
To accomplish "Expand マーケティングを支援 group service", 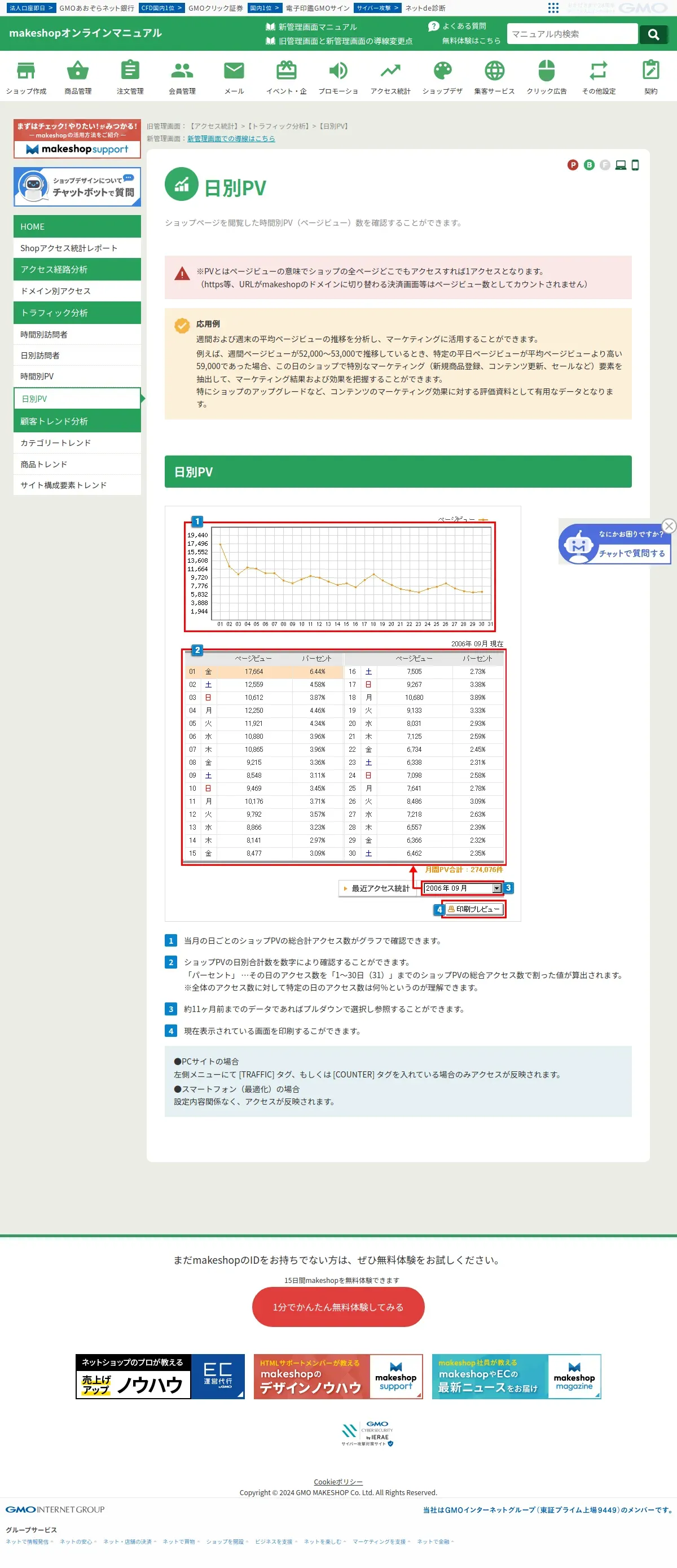I will pos(381,1542).
